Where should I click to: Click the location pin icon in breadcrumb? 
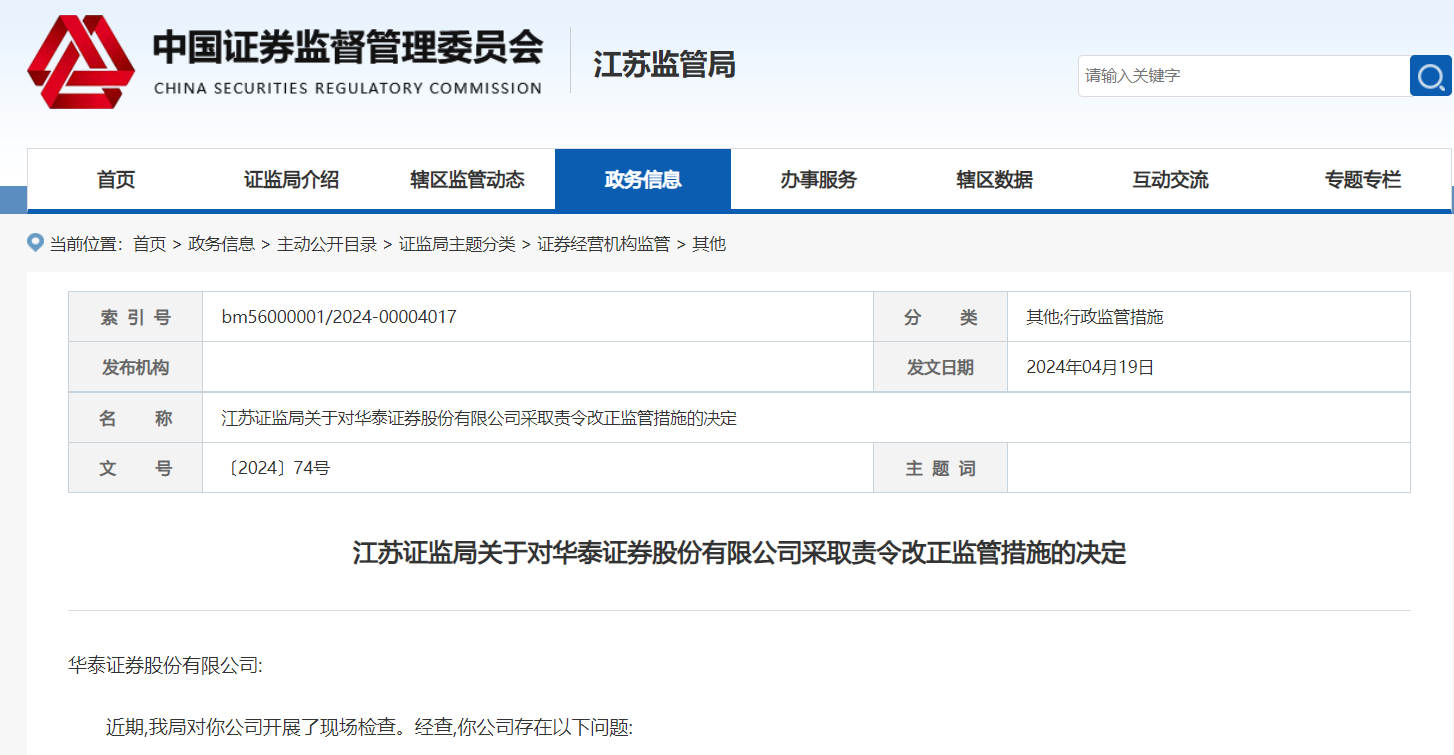pos(36,243)
